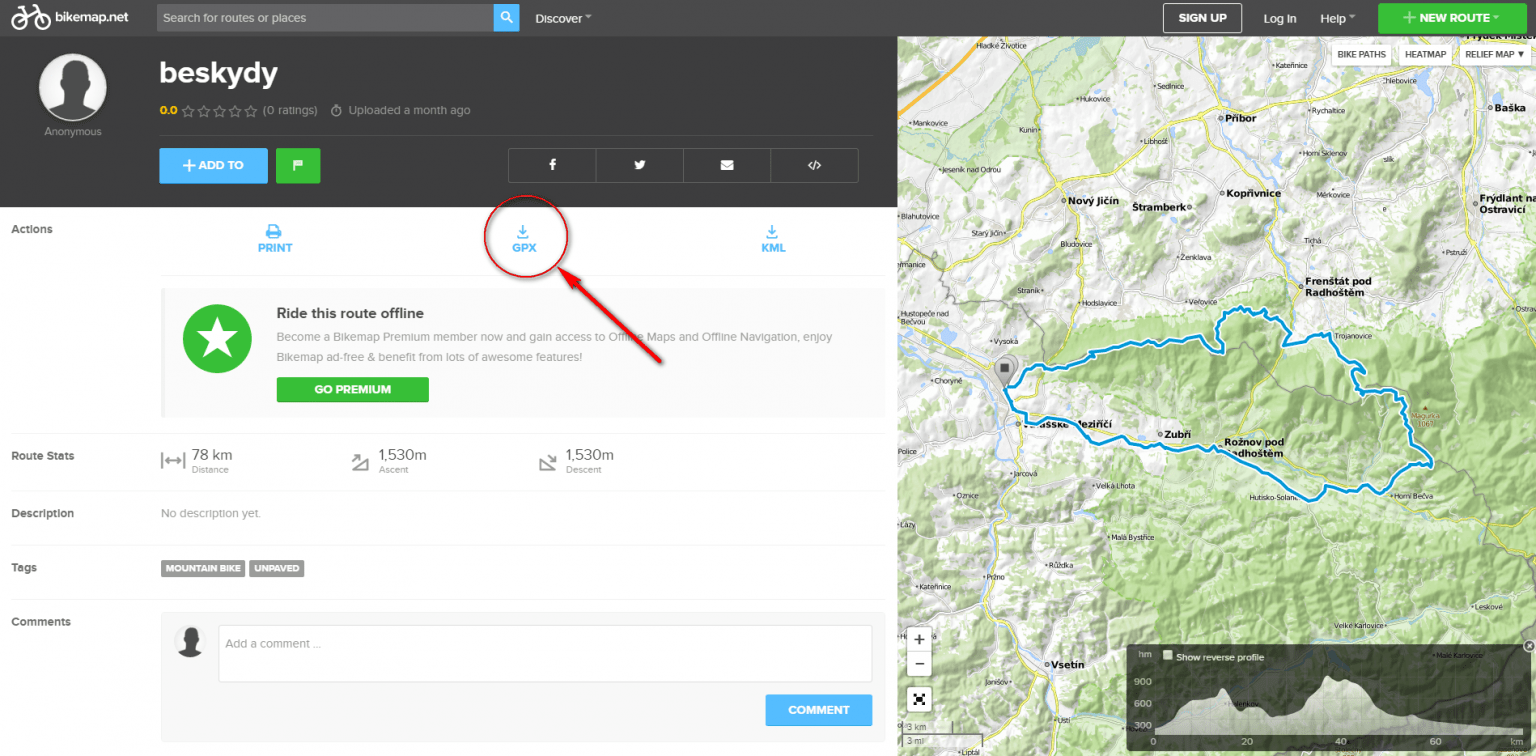Enable the Show reverse profile checkbox
1536x756 pixels.
pos(1168,656)
